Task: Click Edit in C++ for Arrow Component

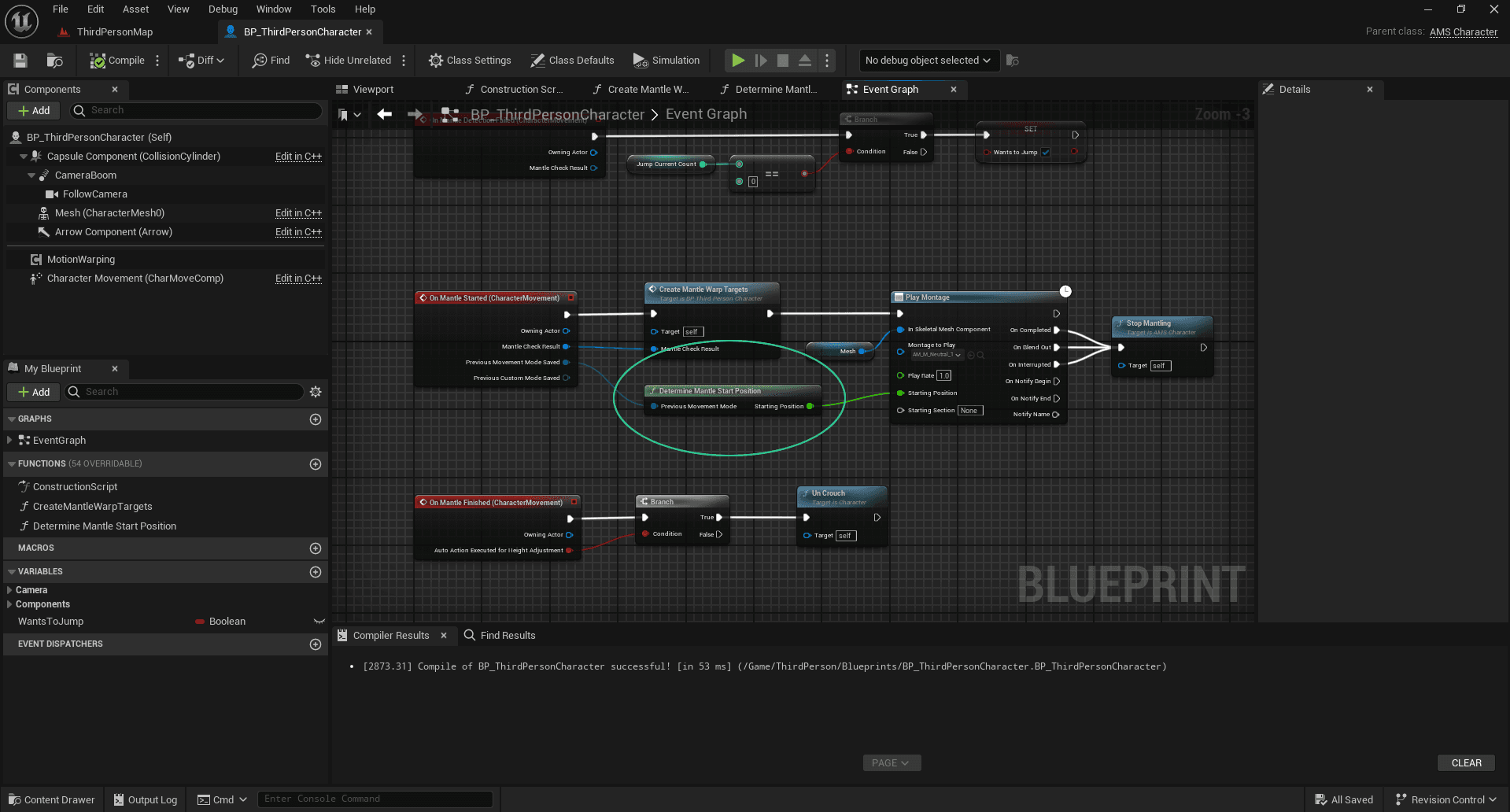Action: click(298, 232)
